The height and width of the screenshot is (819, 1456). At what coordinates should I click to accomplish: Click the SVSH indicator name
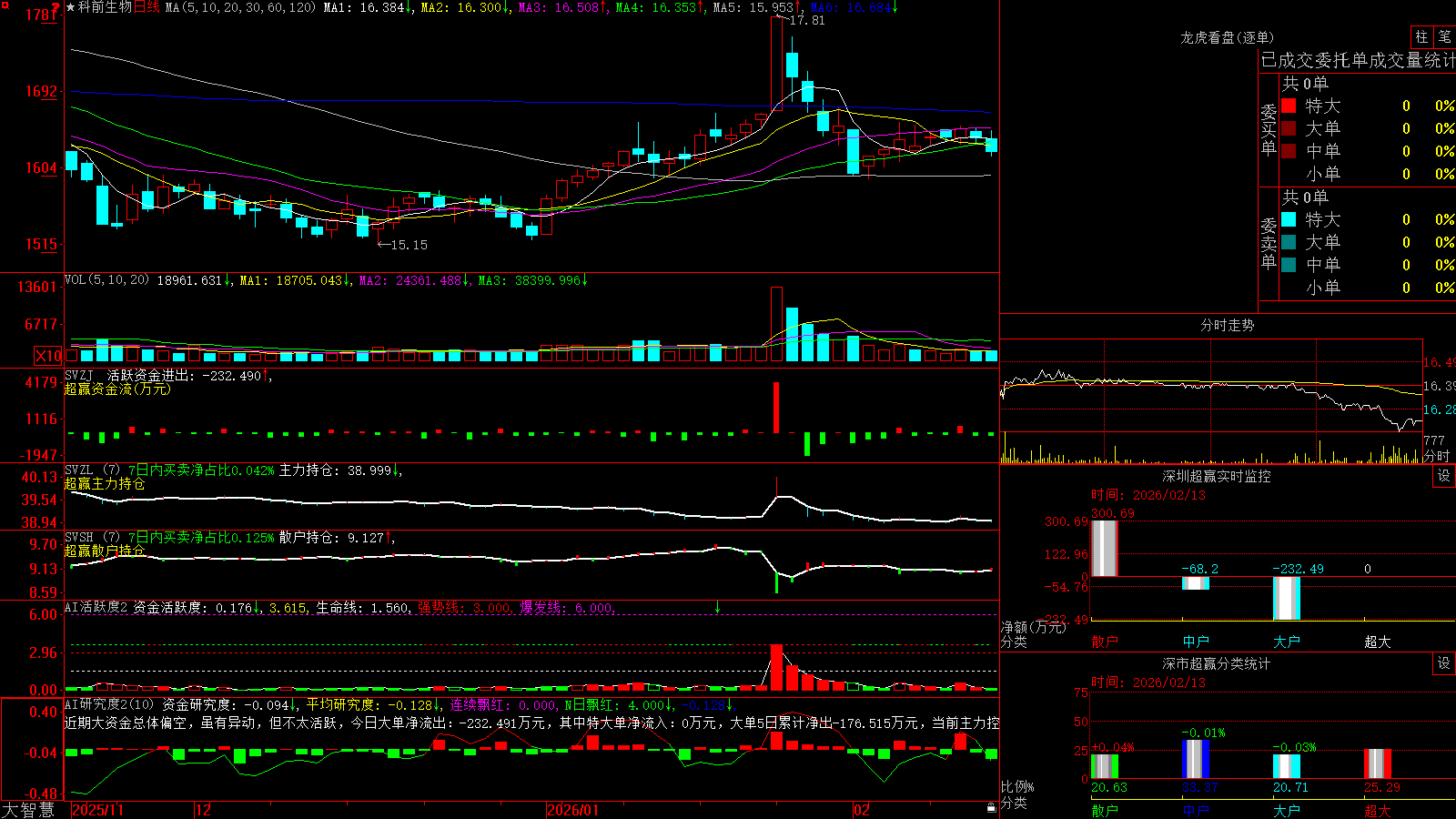[79, 537]
